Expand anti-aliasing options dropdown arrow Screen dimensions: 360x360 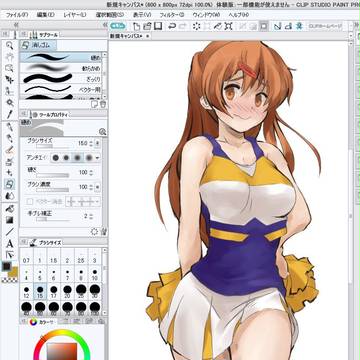97,158
